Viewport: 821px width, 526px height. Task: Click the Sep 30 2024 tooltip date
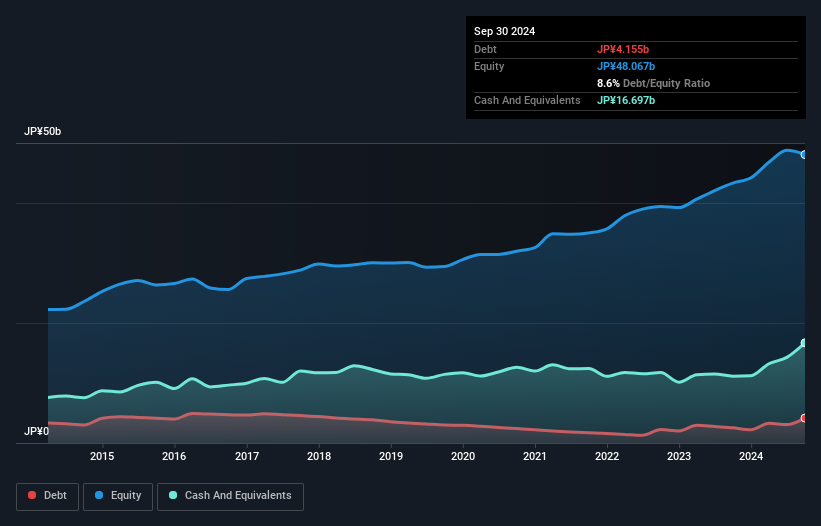click(504, 31)
